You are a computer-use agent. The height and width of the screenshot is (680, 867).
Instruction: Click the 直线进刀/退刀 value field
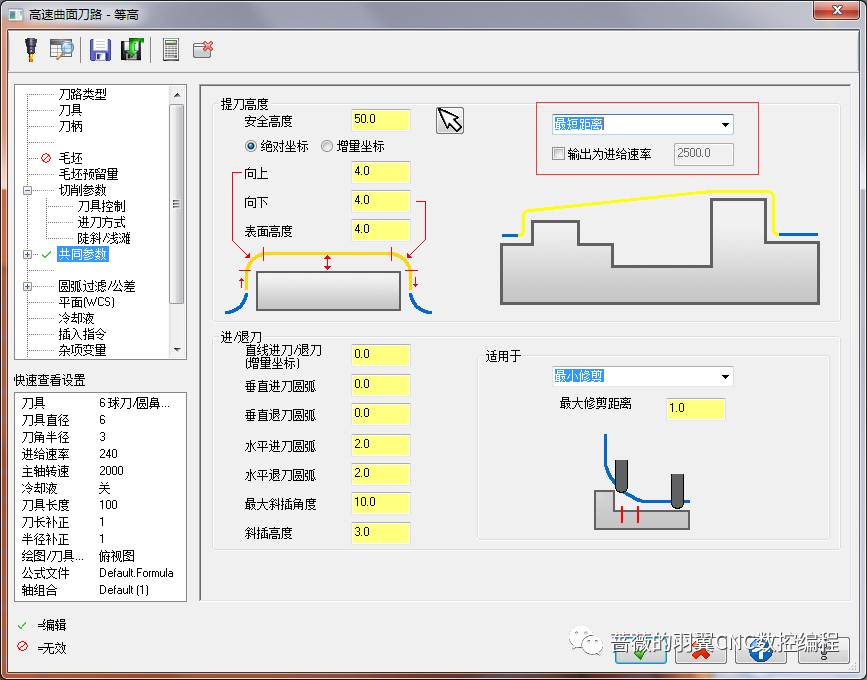[x=380, y=354]
